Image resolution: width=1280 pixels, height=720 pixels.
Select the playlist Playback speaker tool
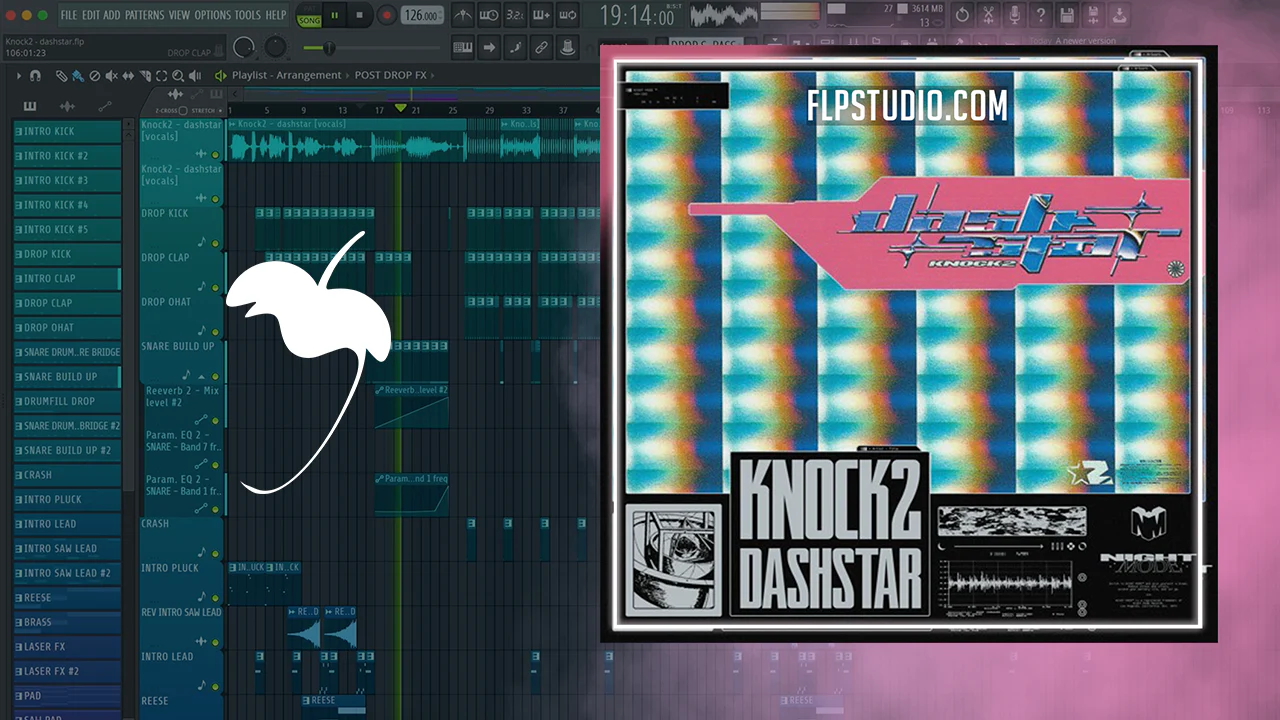(x=194, y=76)
